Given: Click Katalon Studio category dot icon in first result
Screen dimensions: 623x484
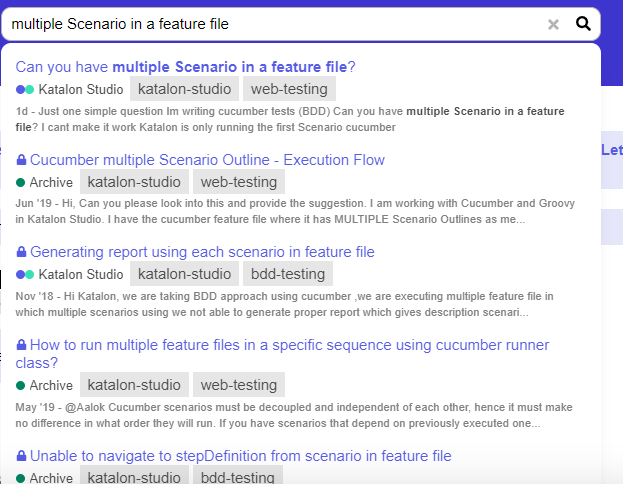Looking at the screenshot, I should click(25, 90).
